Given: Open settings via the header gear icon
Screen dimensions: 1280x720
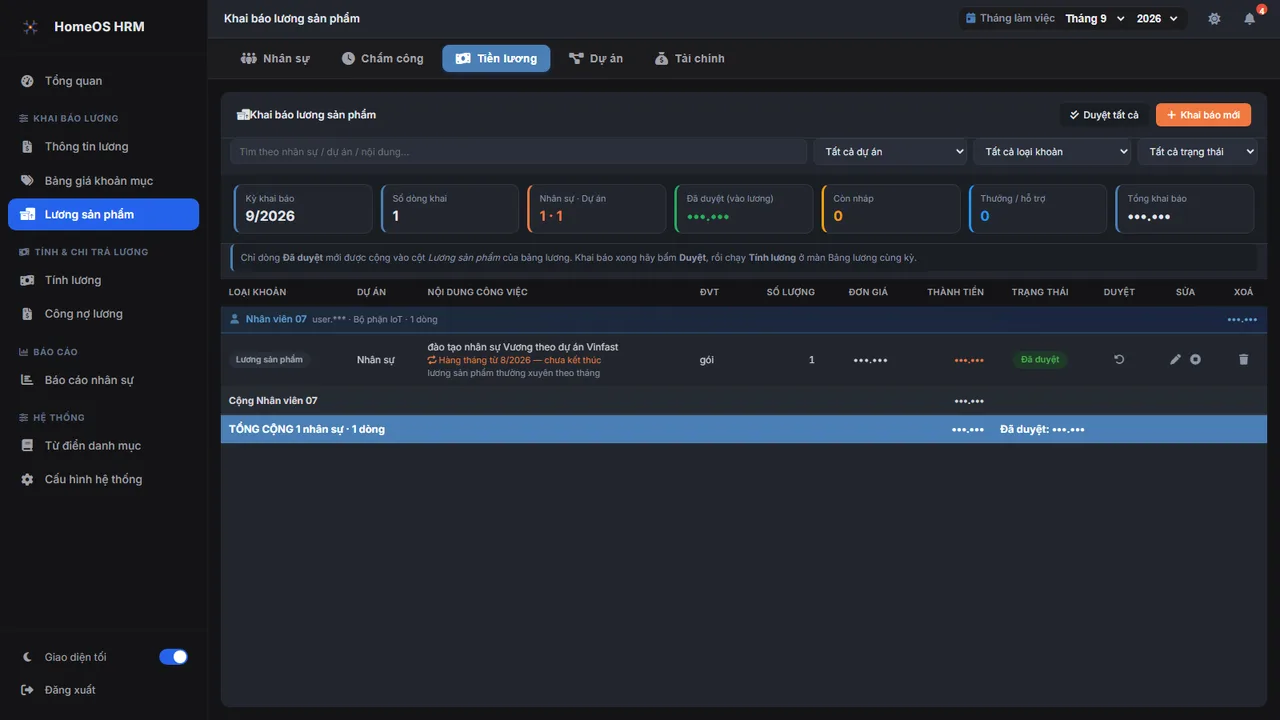Looking at the screenshot, I should [x=1214, y=19].
